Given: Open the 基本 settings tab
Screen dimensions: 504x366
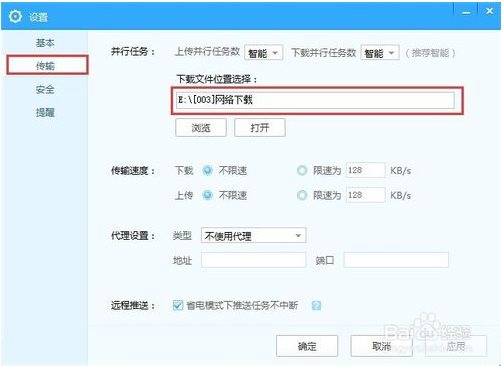Looking at the screenshot, I should click(45, 43).
